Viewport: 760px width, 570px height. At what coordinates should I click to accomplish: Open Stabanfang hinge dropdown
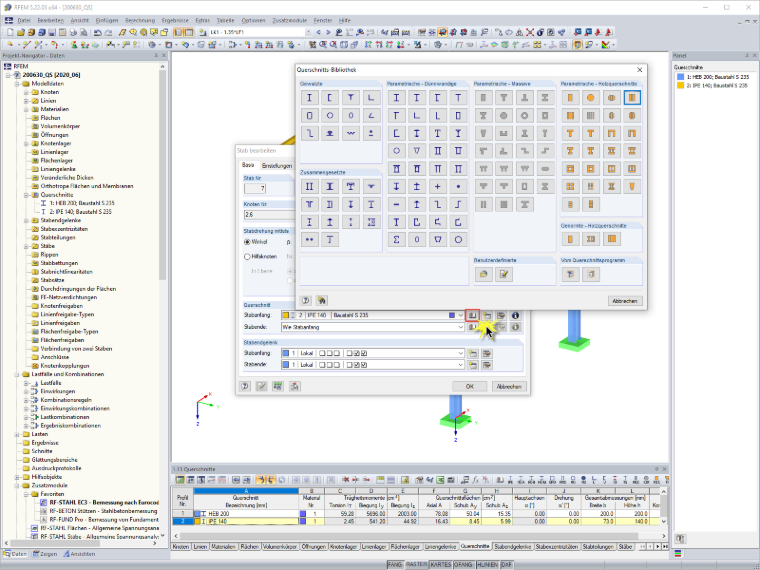click(460, 353)
